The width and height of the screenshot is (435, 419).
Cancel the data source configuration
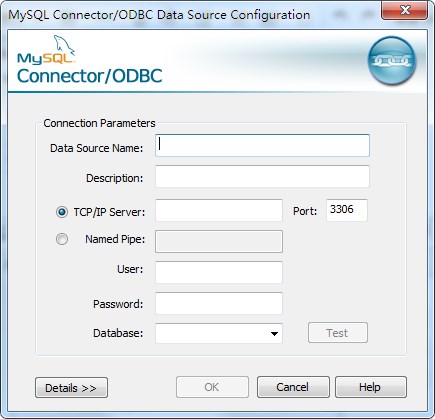point(293,387)
